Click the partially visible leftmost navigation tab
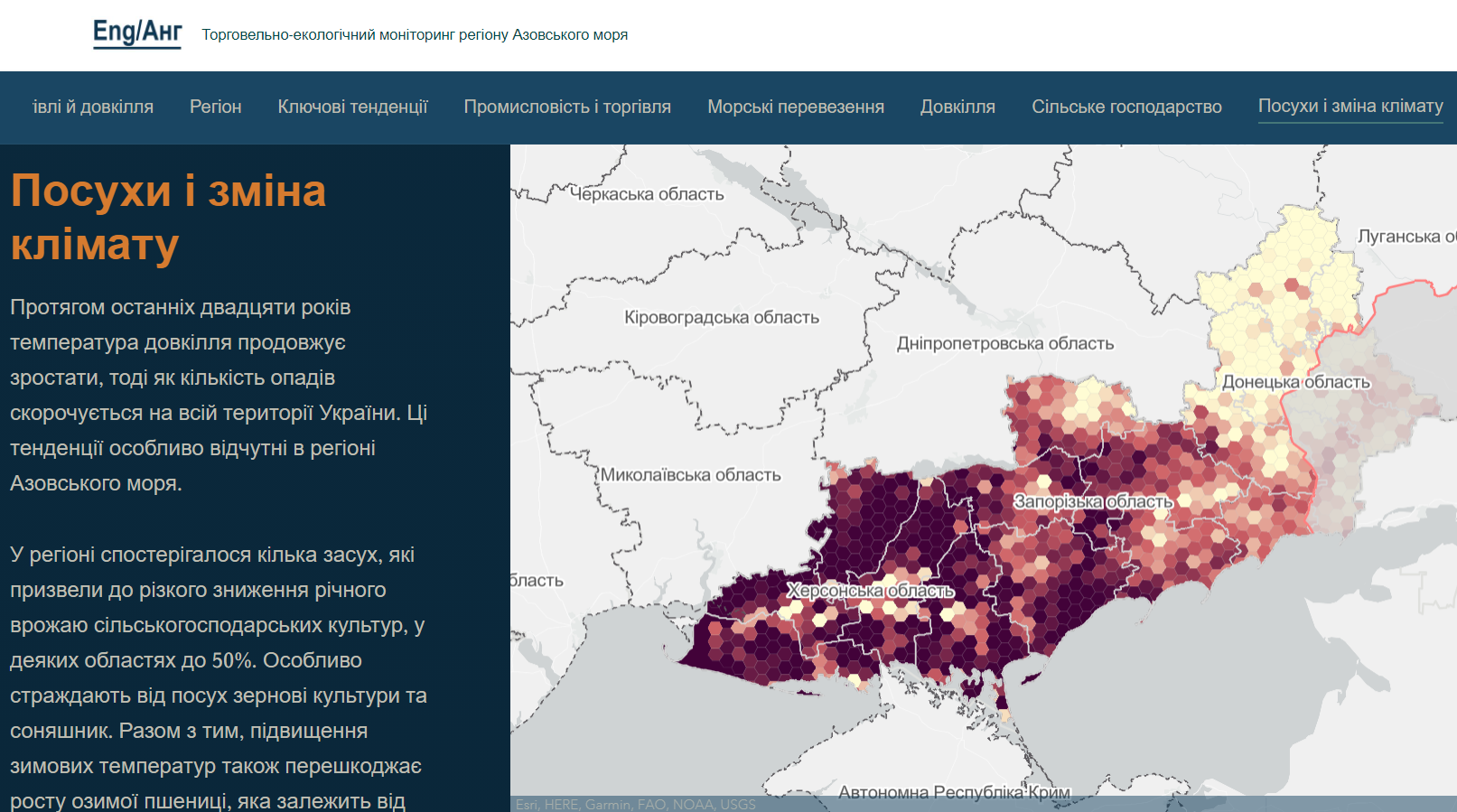Viewport: 1457px width, 812px height. tap(93, 107)
